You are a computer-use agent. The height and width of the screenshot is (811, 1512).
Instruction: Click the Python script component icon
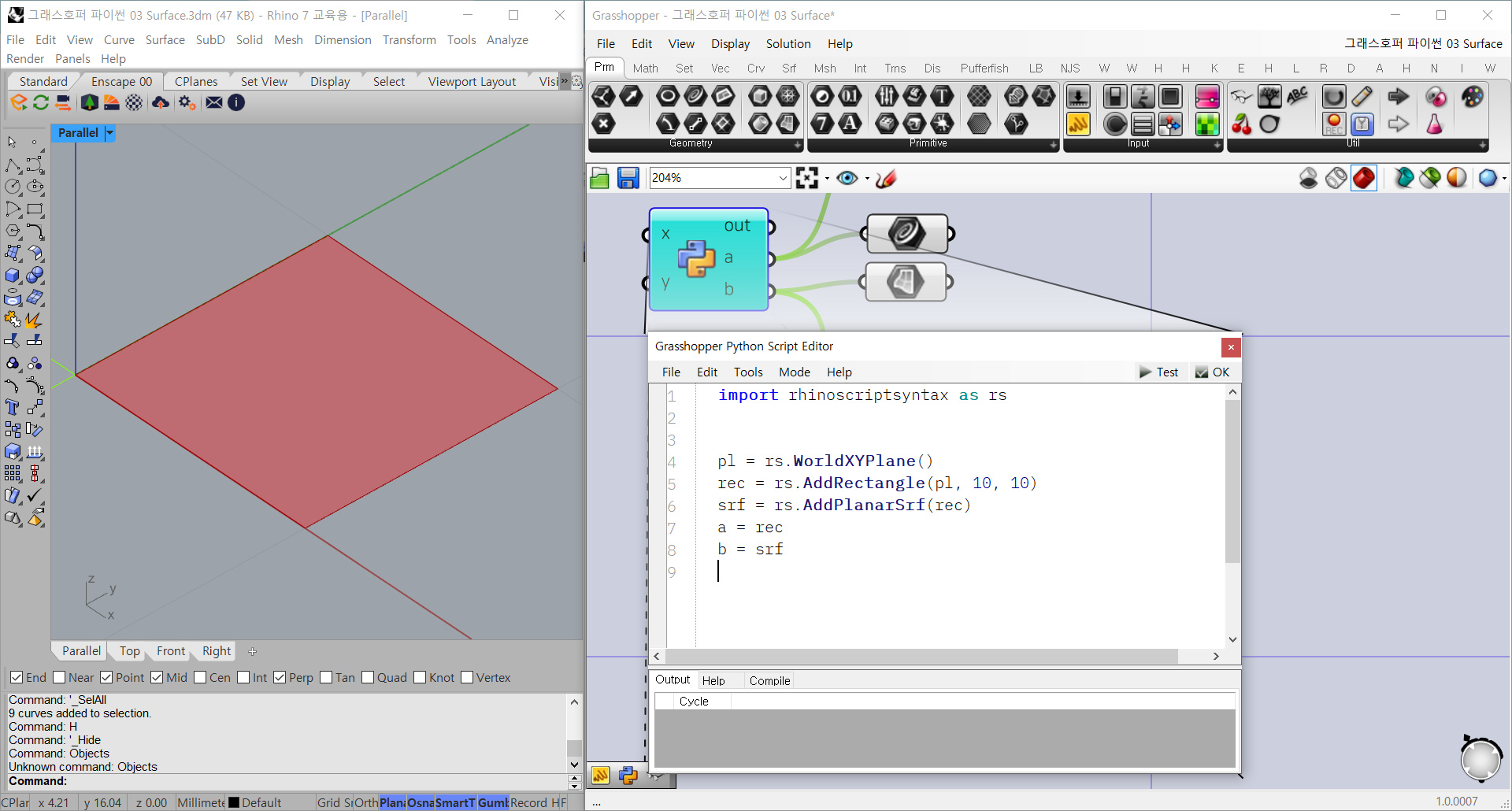tap(696, 258)
